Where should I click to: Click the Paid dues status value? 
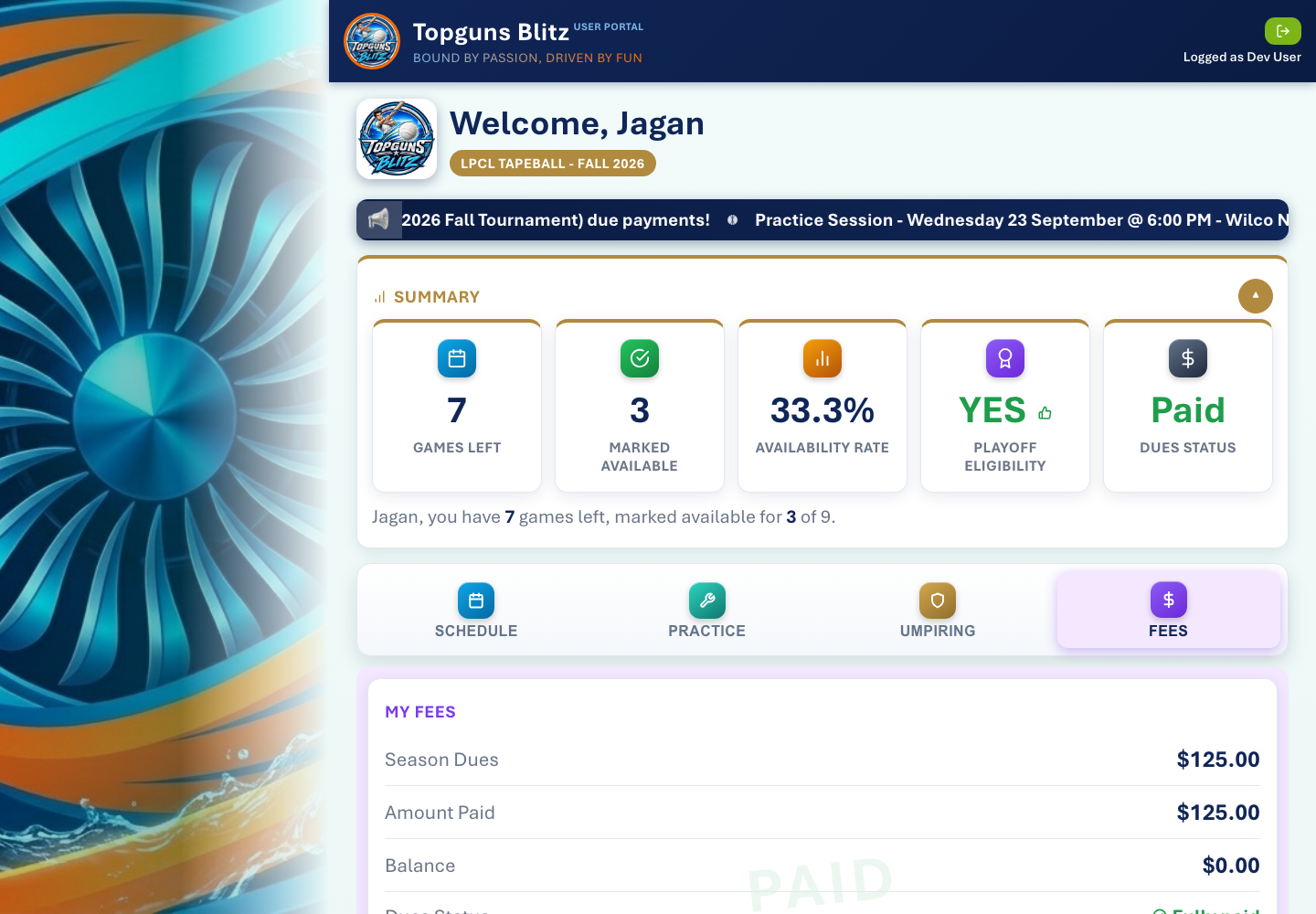[1188, 410]
